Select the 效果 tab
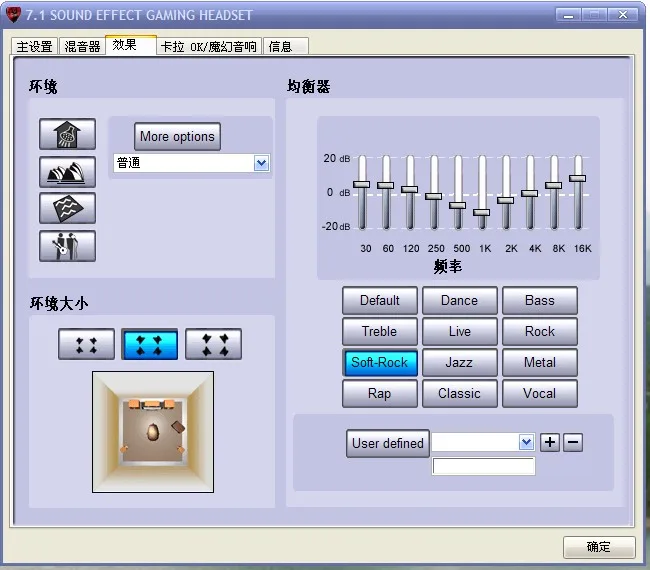Viewport: 650px width, 570px height. 131,45
